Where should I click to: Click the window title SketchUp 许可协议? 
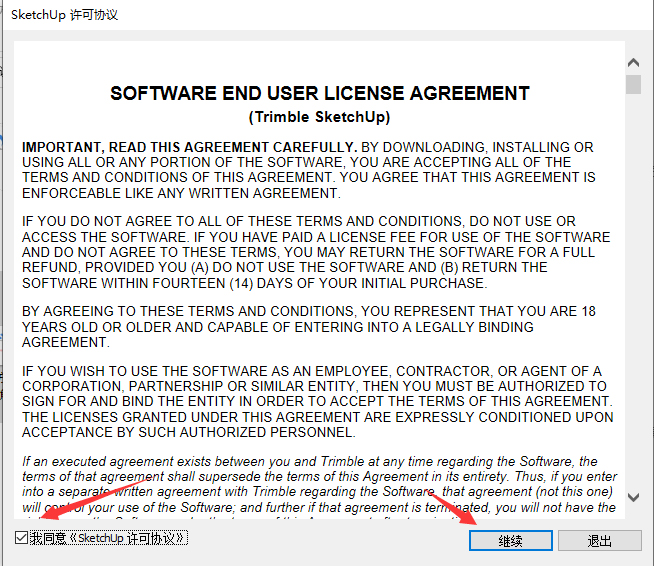tap(65, 15)
